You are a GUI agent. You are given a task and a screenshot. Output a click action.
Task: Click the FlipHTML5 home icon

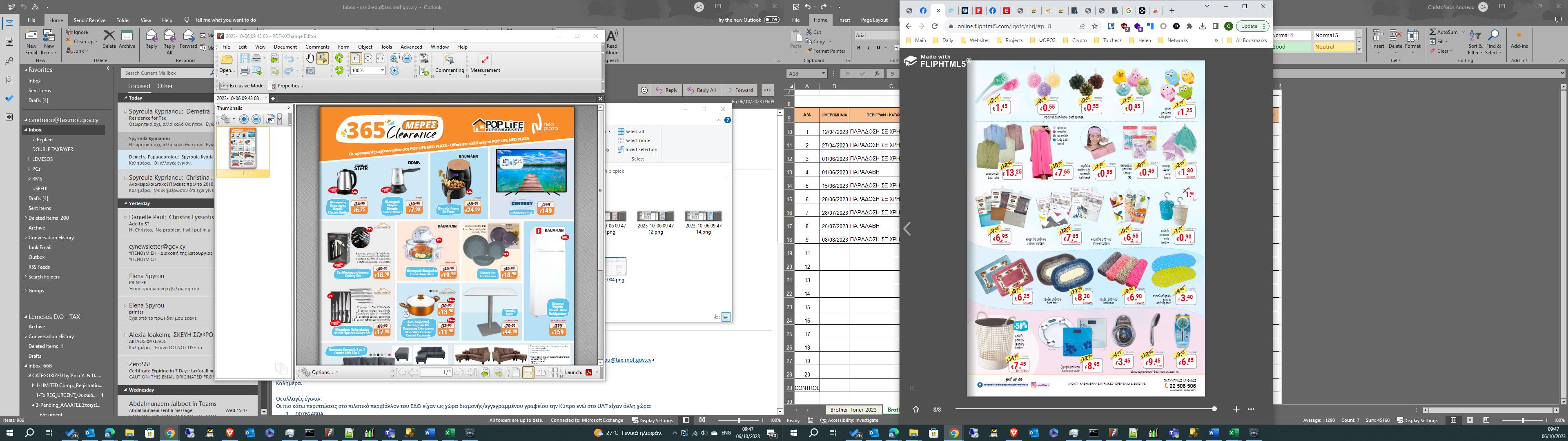click(915, 409)
